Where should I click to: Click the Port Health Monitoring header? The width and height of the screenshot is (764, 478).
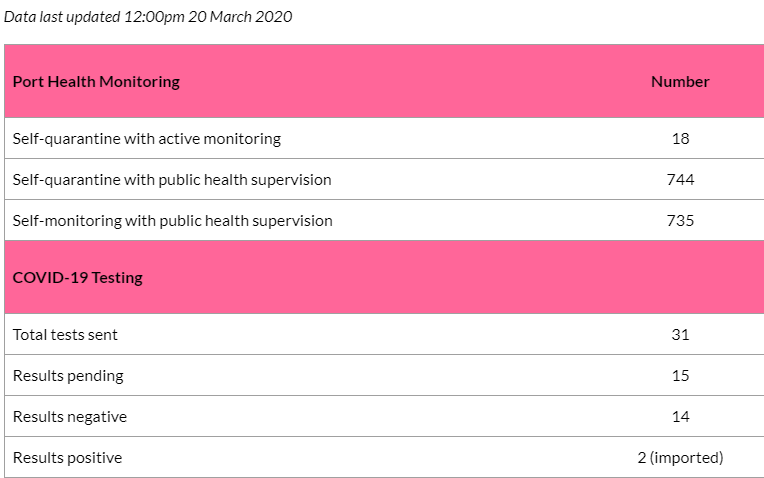point(96,81)
